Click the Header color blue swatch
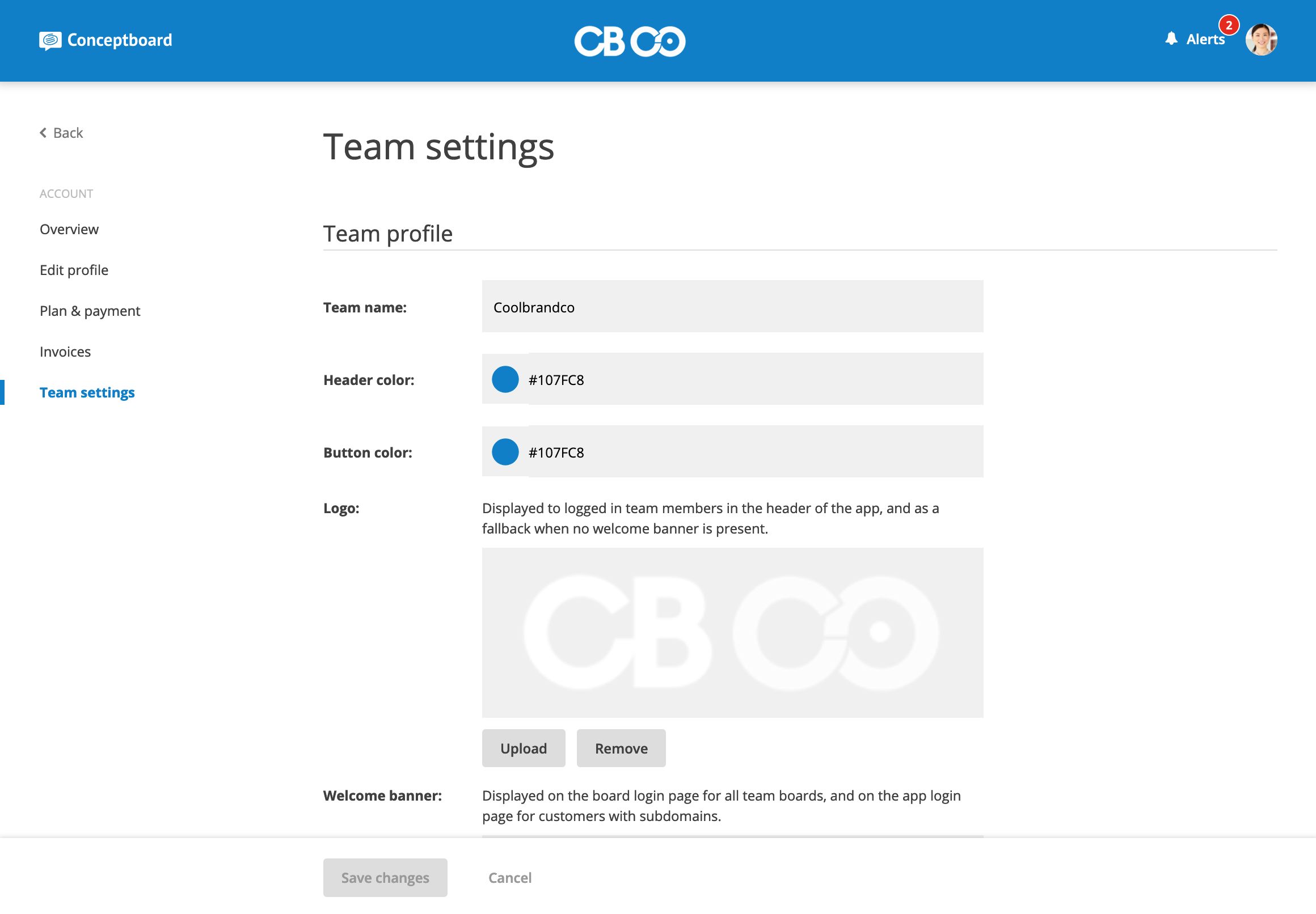1316x914 pixels. [505, 379]
